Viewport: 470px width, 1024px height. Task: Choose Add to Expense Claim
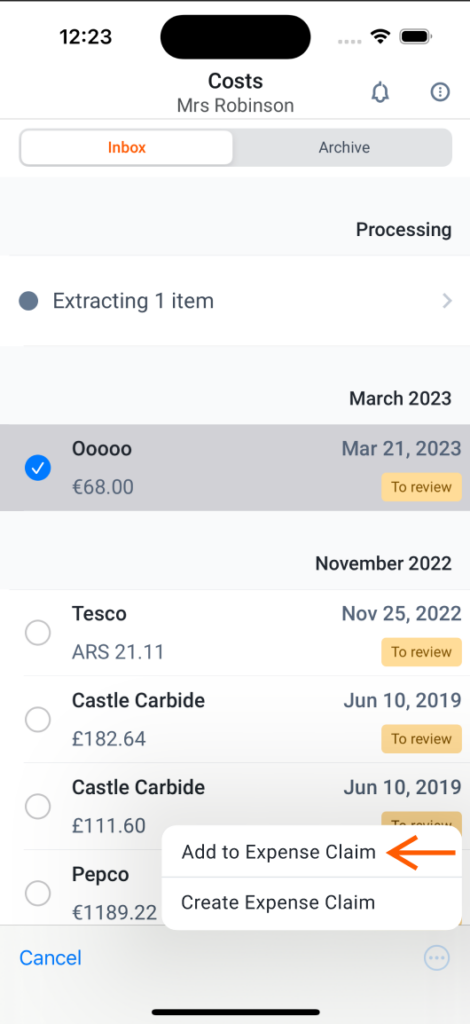[279, 852]
